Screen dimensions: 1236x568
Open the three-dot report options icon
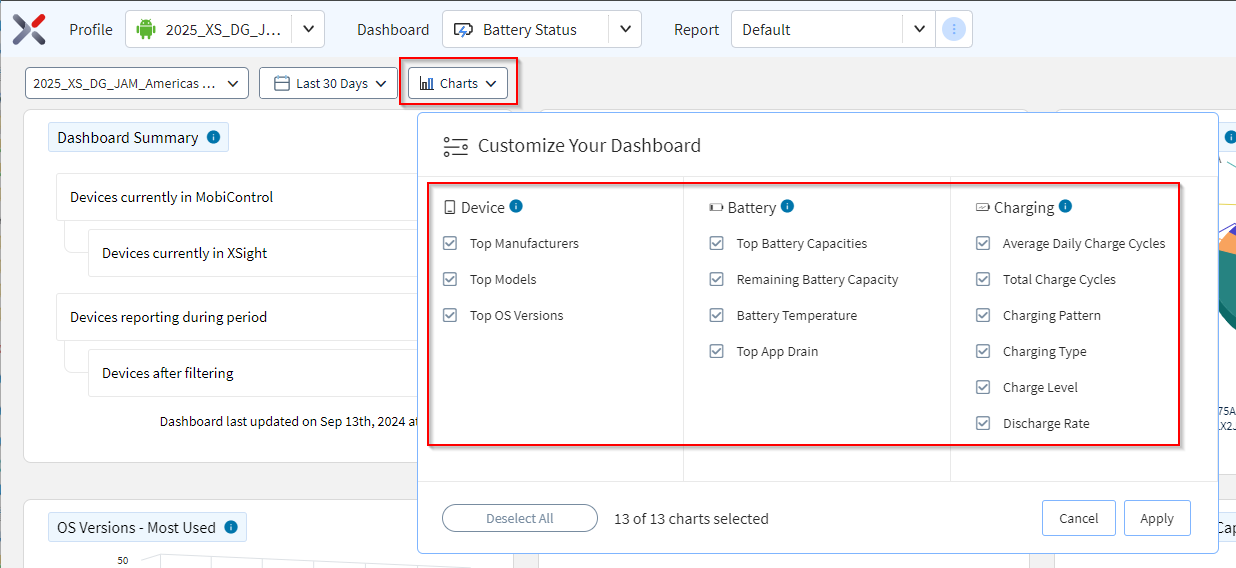coord(954,29)
